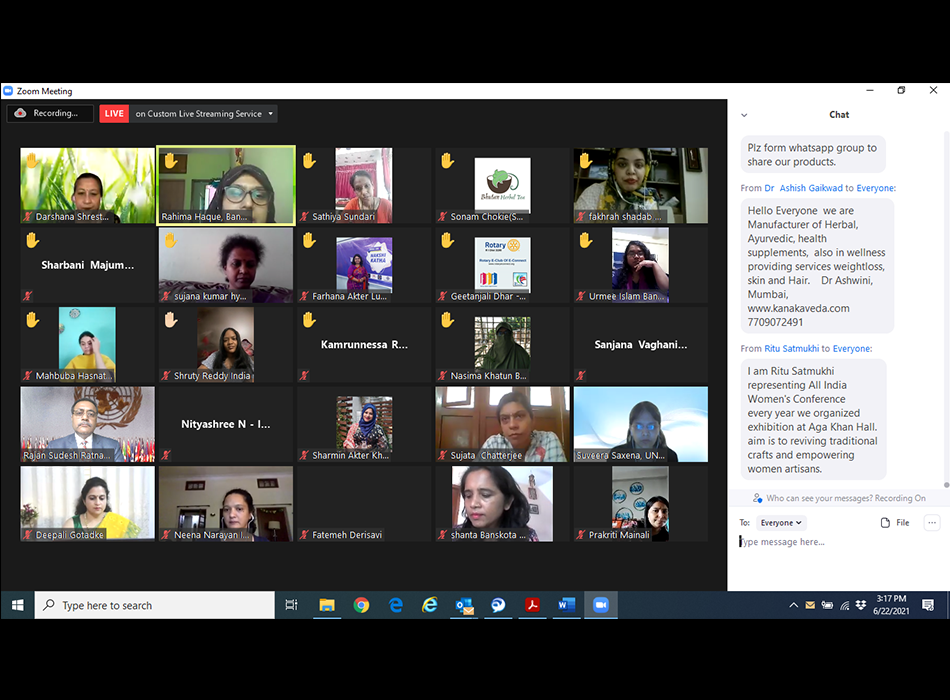Image resolution: width=950 pixels, height=700 pixels.
Task: Launch Internet Explorer from the taskbar
Action: click(430, 605)
